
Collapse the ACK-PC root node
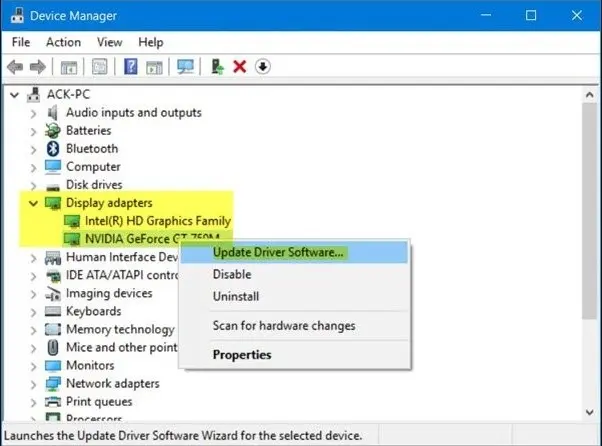pos(15,95)
